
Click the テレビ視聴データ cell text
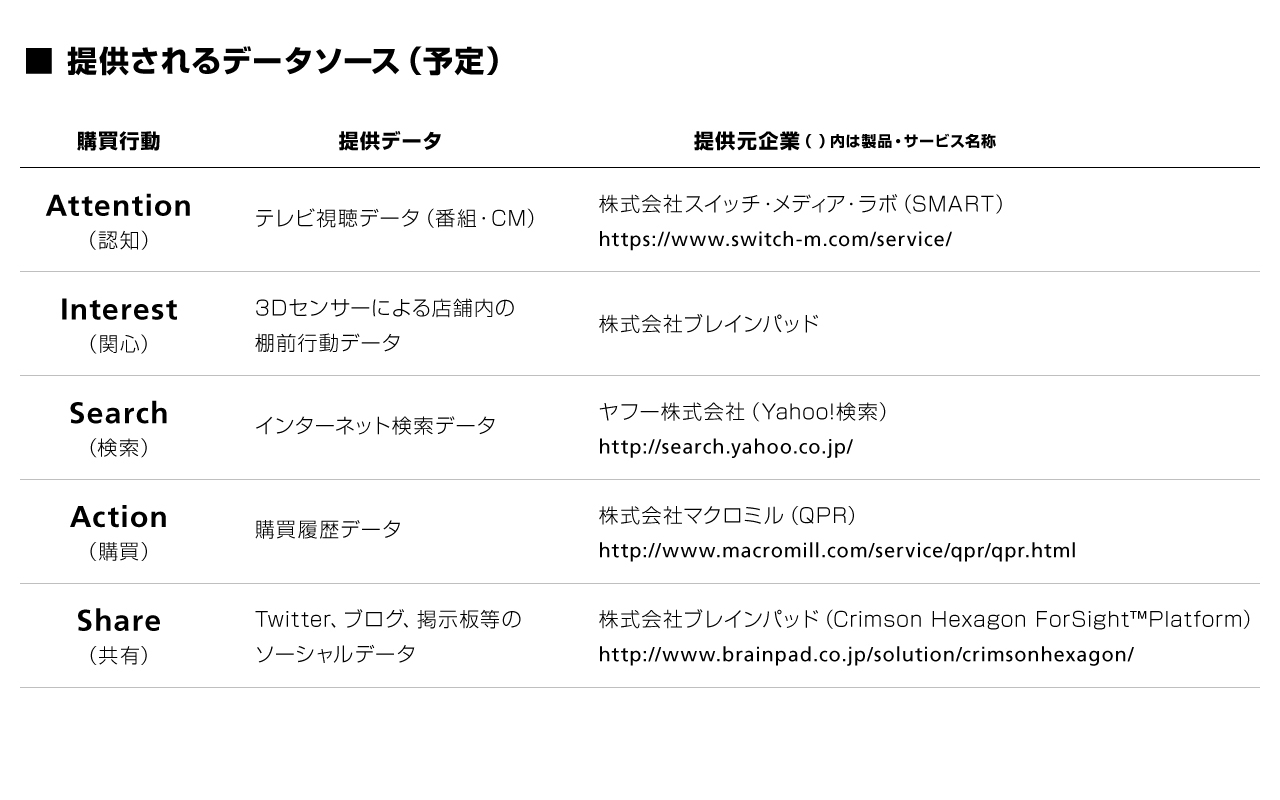[x=395, y=218]
